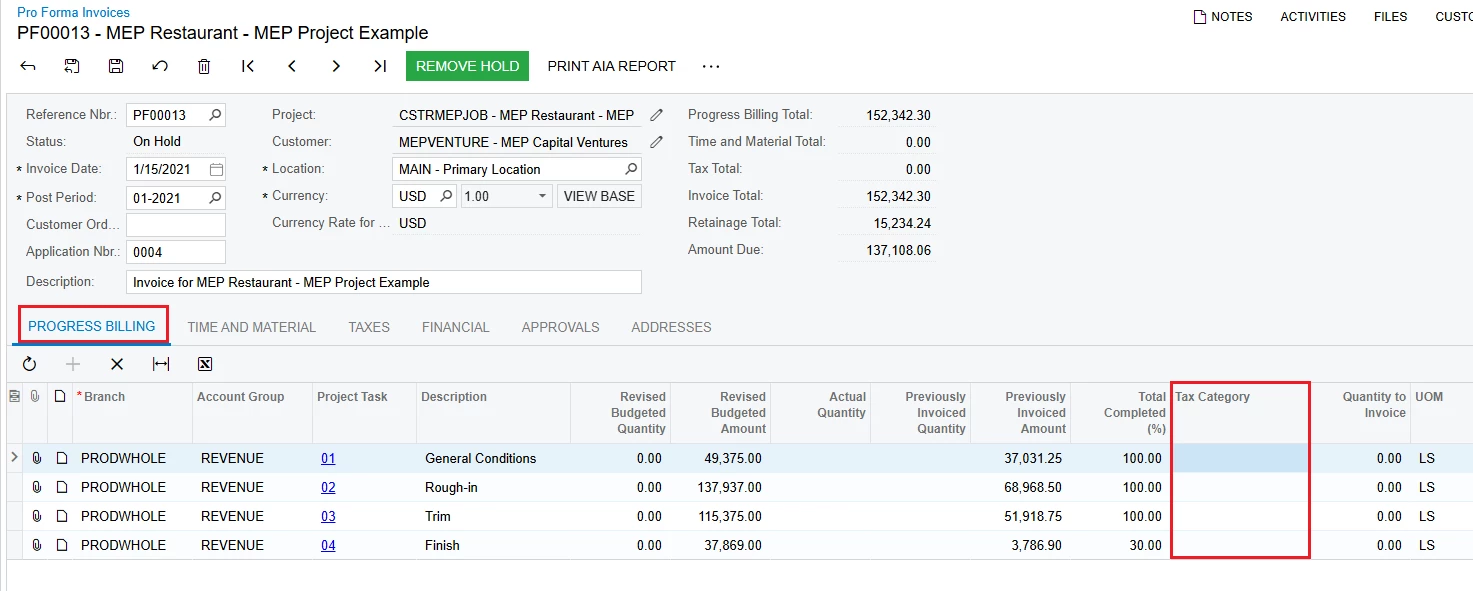This screenshot has width=1473, height=591.
Task: Open Files in the top bar
Action: coord(1390,17)
